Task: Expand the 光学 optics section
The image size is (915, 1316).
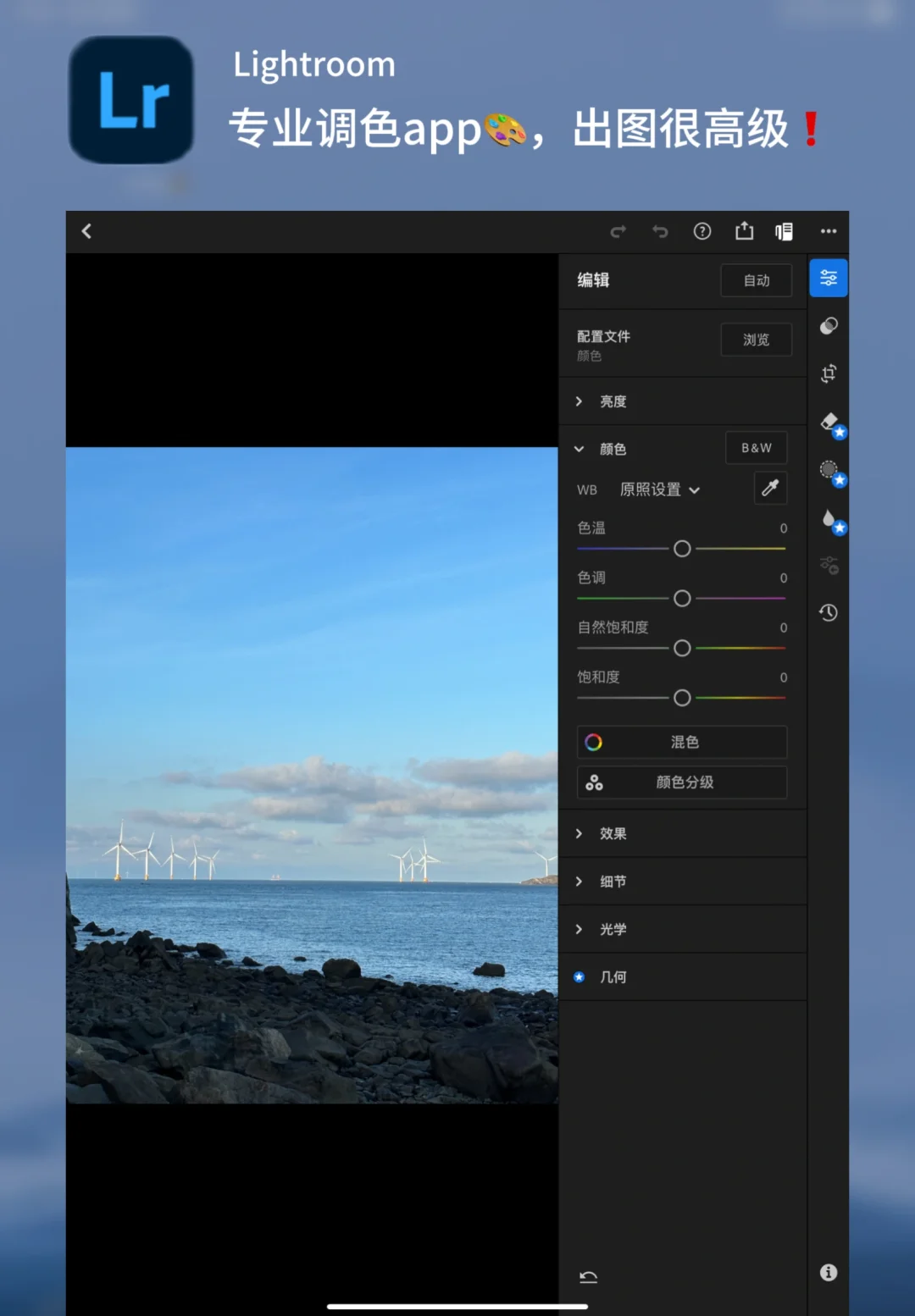Action: pyautogui.click(x=683, y=929)
